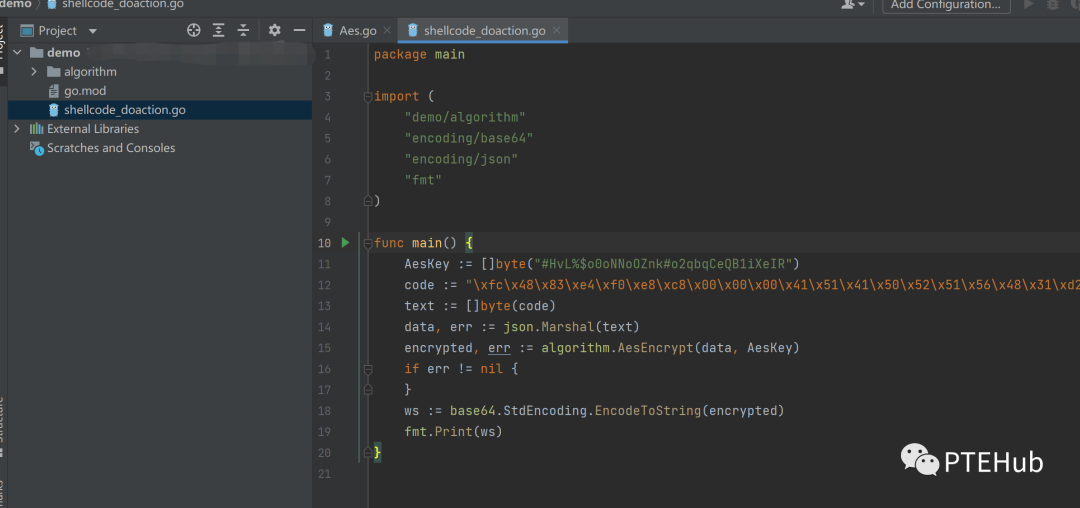Click Collapse All icon in Project panel
Image resolution: width=1080 pixels, height=508 pixels.
pos(243,30)
